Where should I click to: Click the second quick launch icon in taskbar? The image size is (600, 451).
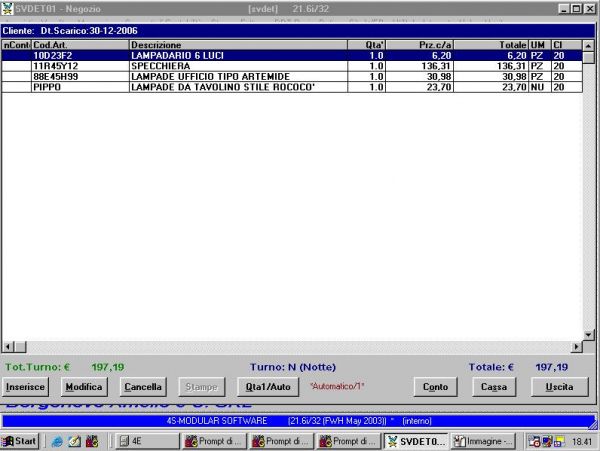[74, 441]
